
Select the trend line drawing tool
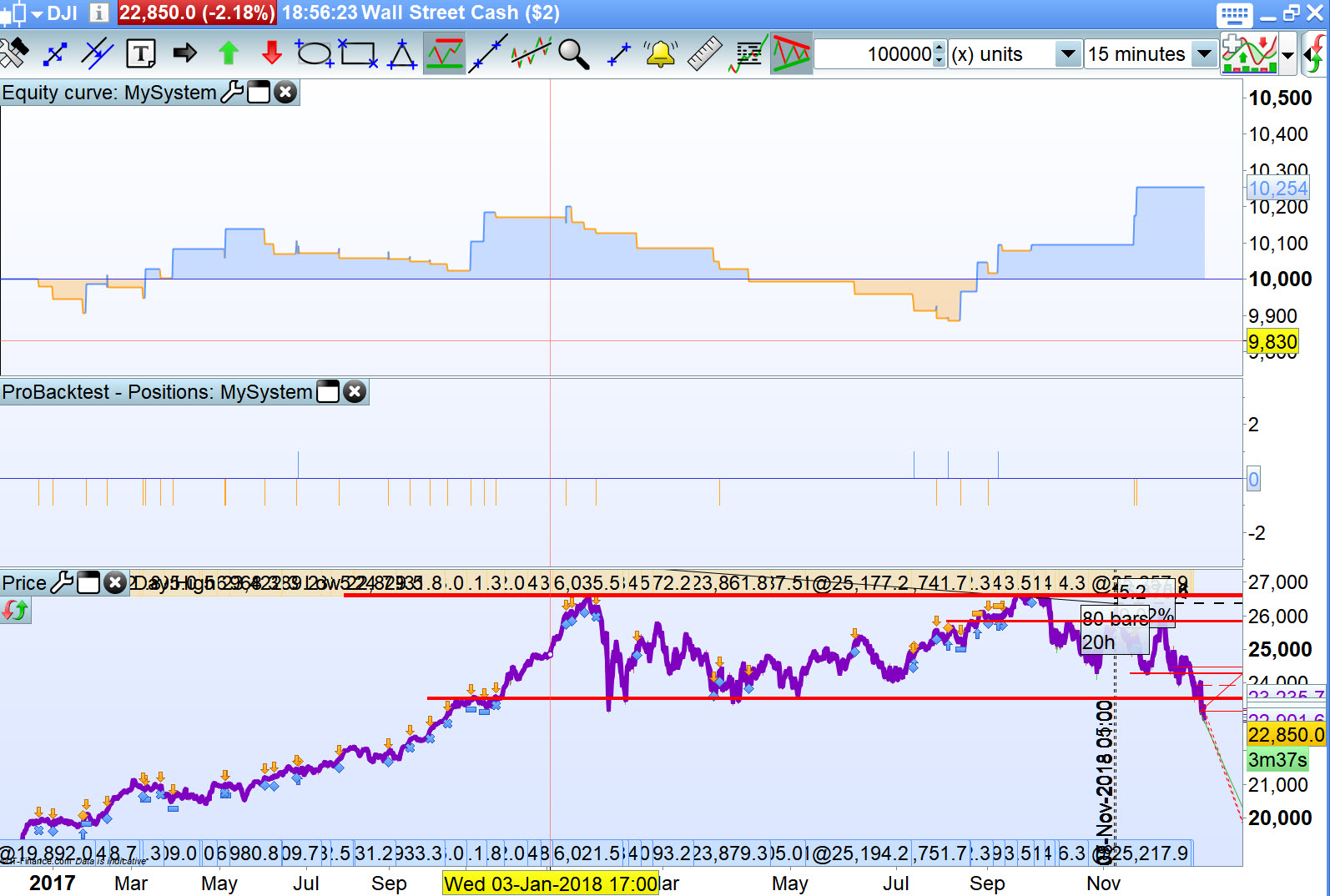pyautogui.click(x=488, y=54)
